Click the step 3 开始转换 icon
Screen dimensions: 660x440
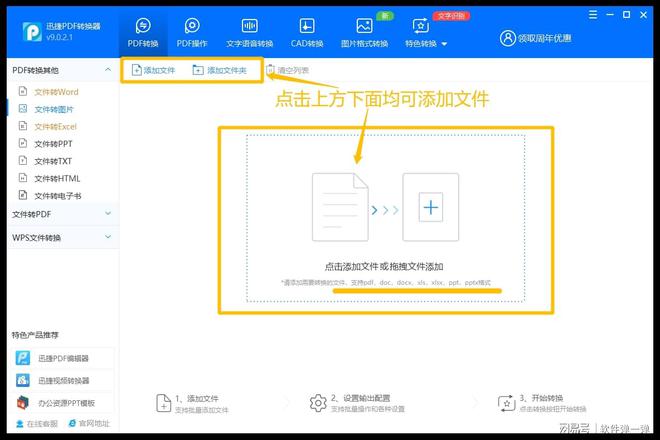coord(506,403)
